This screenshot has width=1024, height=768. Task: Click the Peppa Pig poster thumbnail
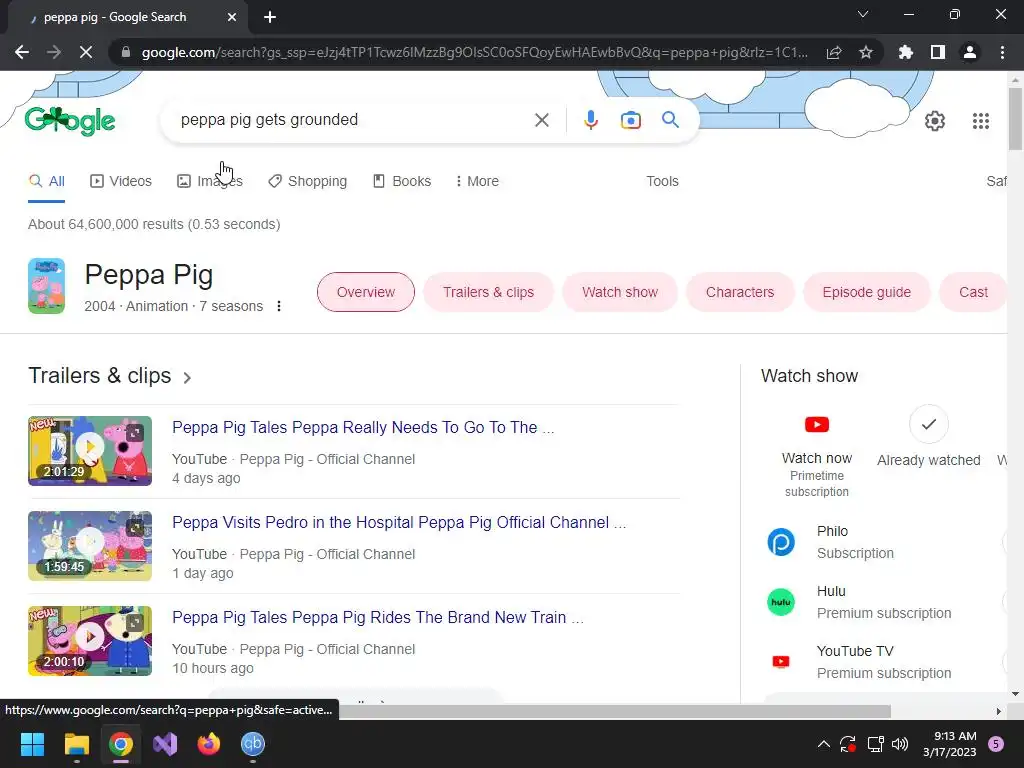pyautogui.click(x=46, y=286)
